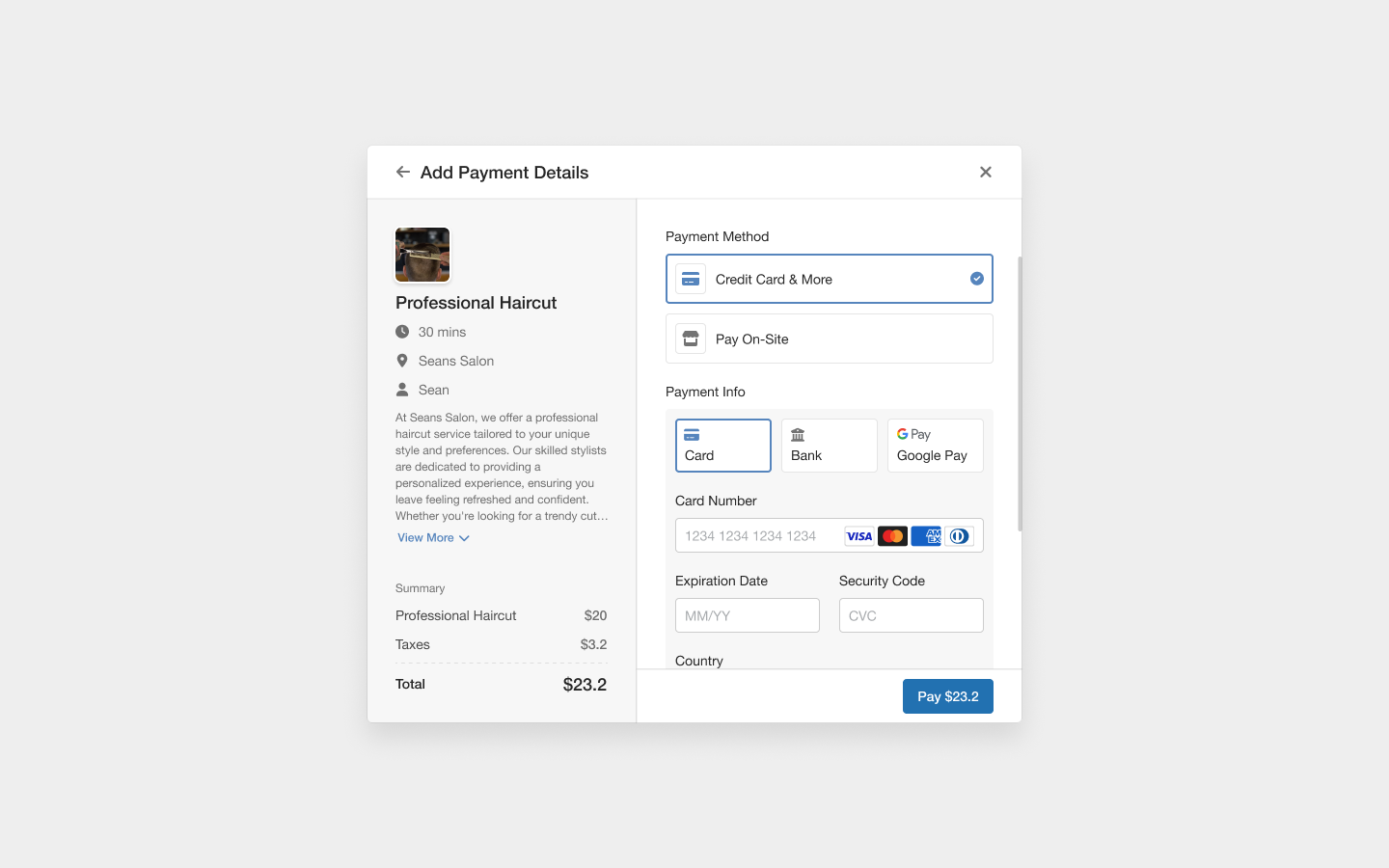1389x868 pixels.
Task: Select Credit Card & More payment method
Action: click(x=830, y=279)
